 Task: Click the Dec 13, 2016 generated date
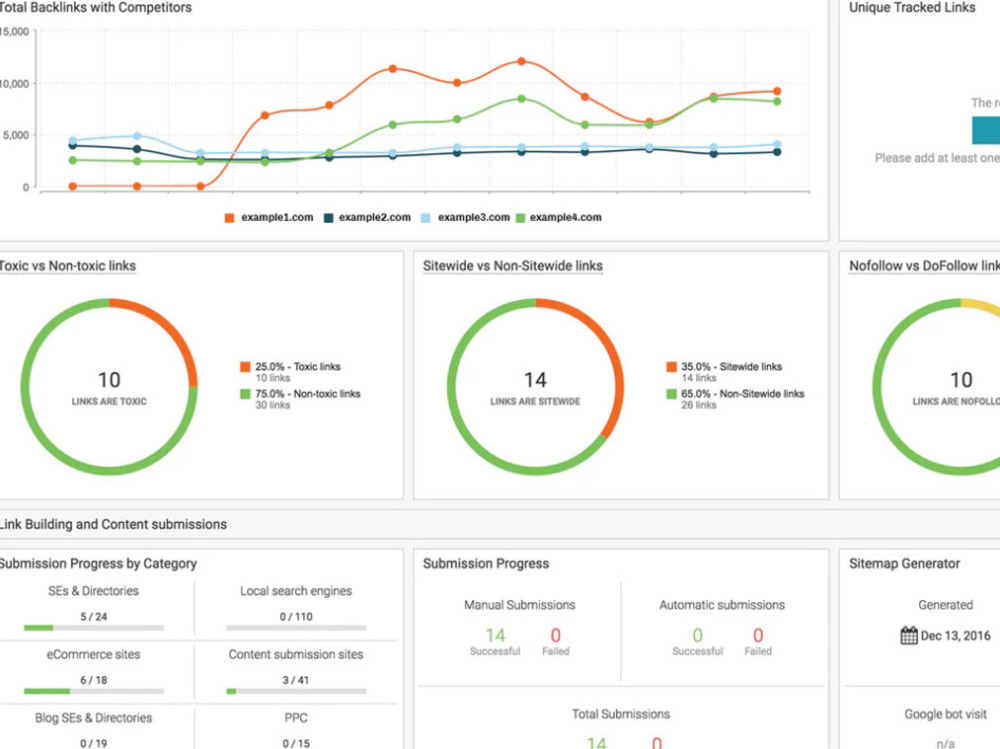click(x=955, y=635)
